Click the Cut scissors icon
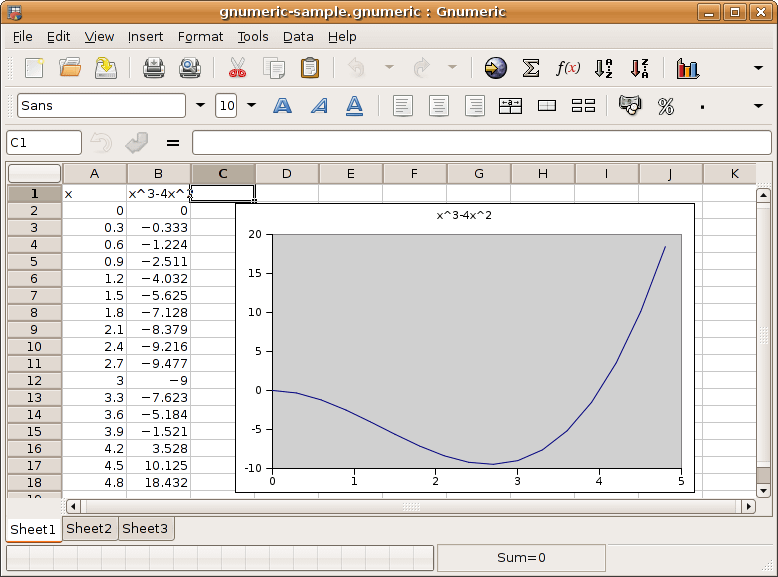 tap(237, 68)
